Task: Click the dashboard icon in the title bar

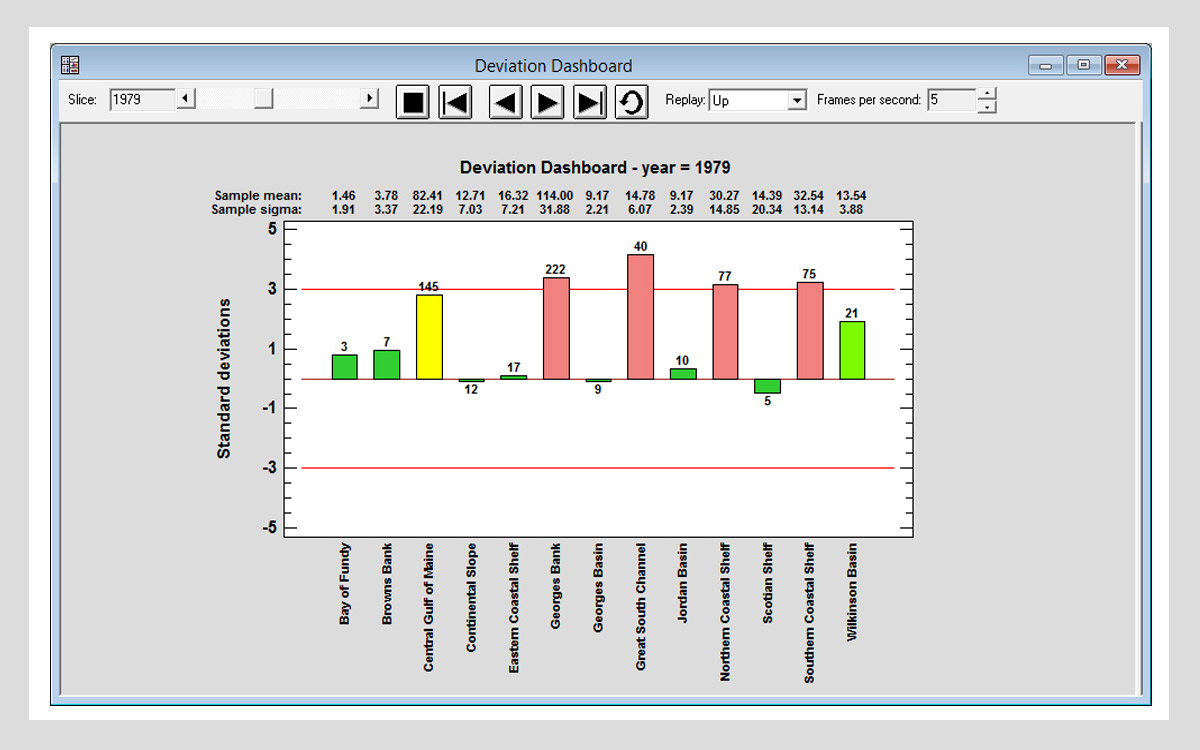Action: tap(70, 63)
